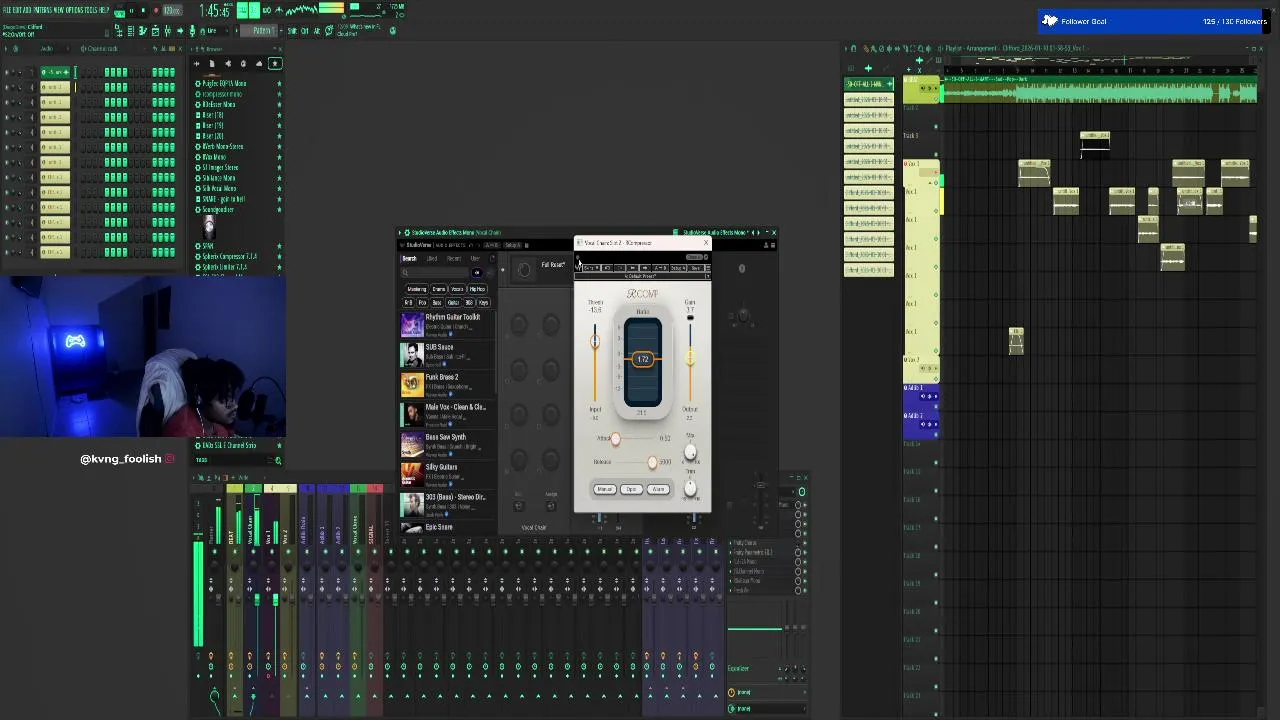Select Rhythm Guitar Toolkit preset thumbnail
Image resolution: width=1280 pixels, height=720 pixels.
(x=412, y=325)
